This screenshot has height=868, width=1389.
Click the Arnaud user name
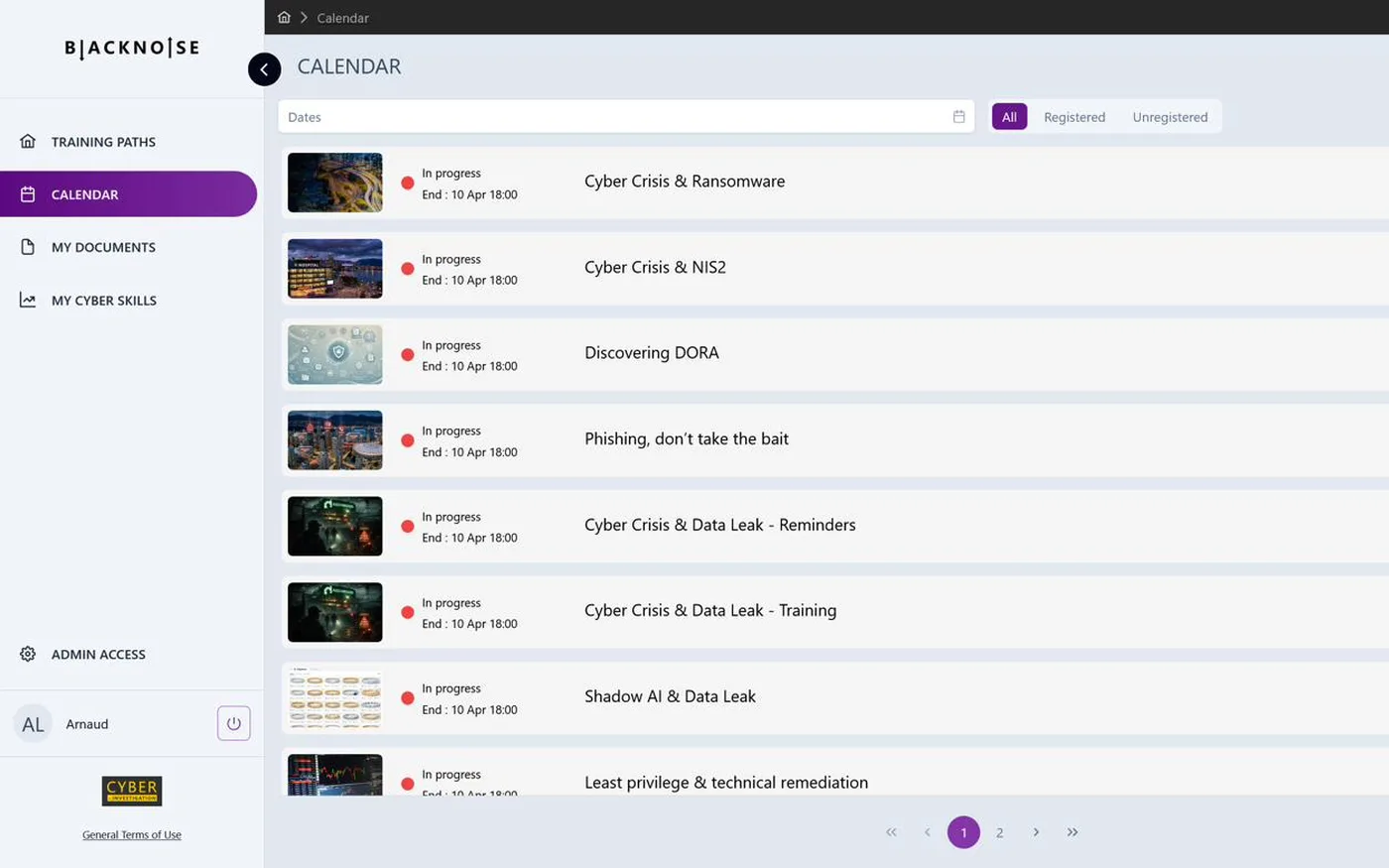point(87,724)
